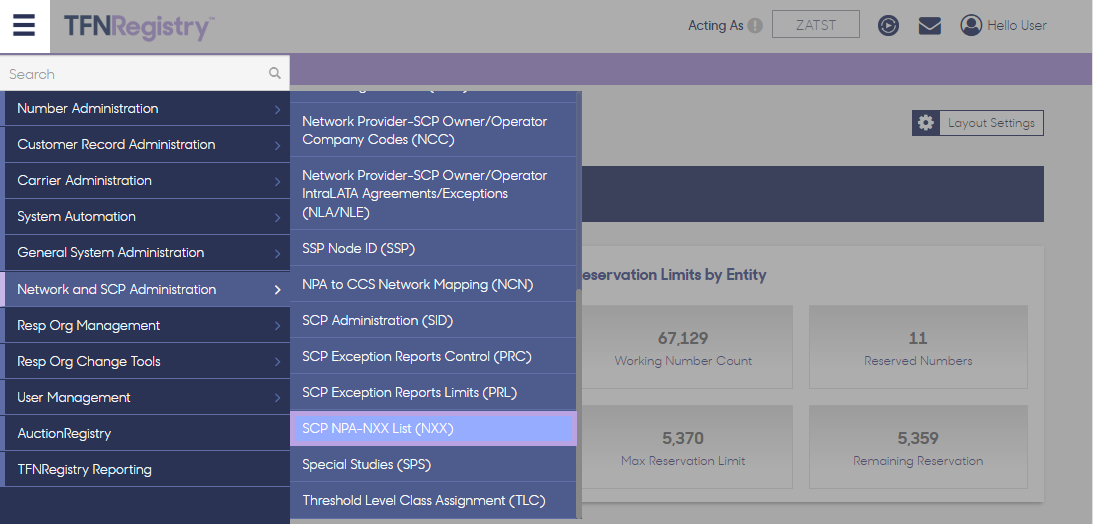
Task: Click the ZATST acting-as box
Action: 816,24
